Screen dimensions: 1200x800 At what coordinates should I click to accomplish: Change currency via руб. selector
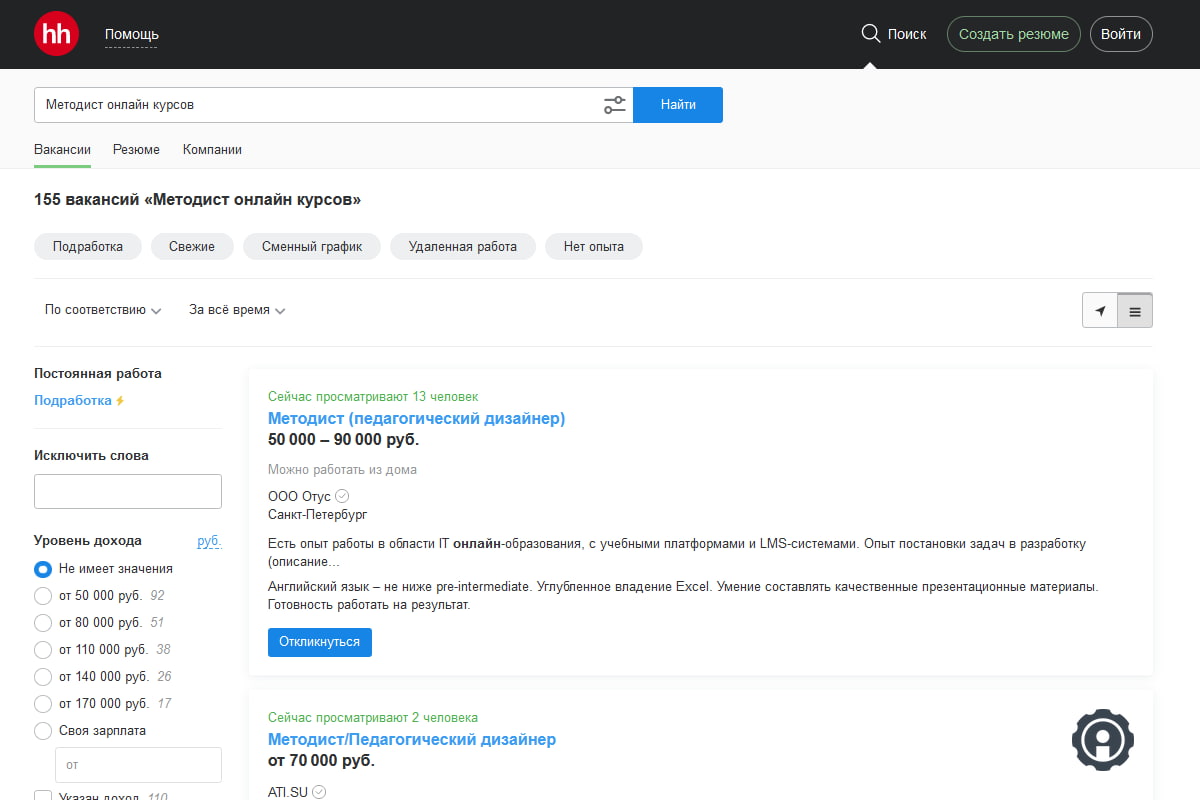click(x=209, y=541)
